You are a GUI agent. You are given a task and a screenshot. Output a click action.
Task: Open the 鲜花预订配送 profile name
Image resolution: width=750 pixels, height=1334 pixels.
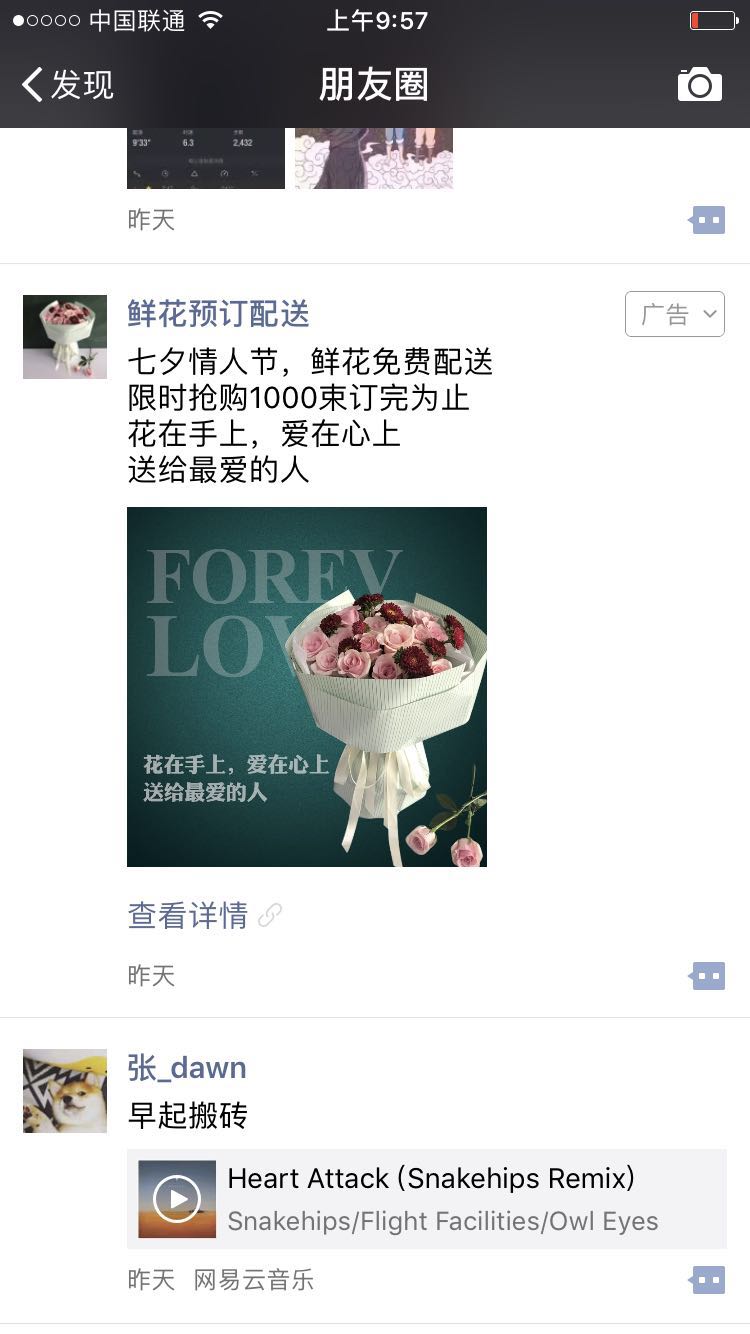(x=219, y=314)
